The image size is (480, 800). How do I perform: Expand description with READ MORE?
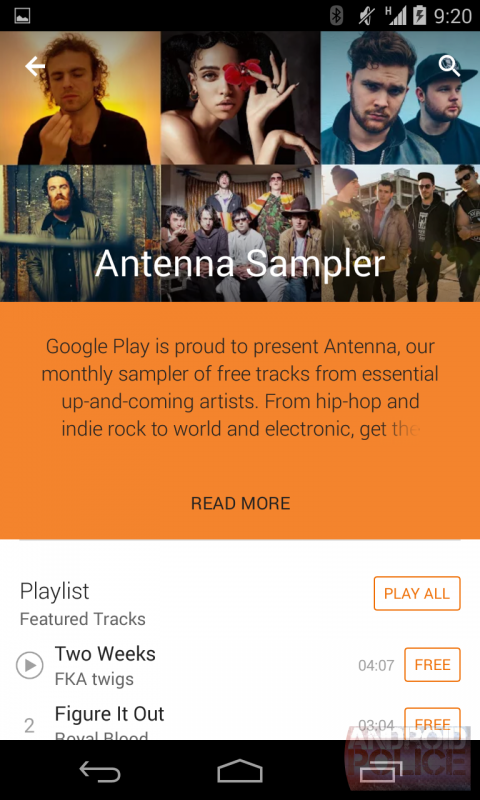click(240, 504)
